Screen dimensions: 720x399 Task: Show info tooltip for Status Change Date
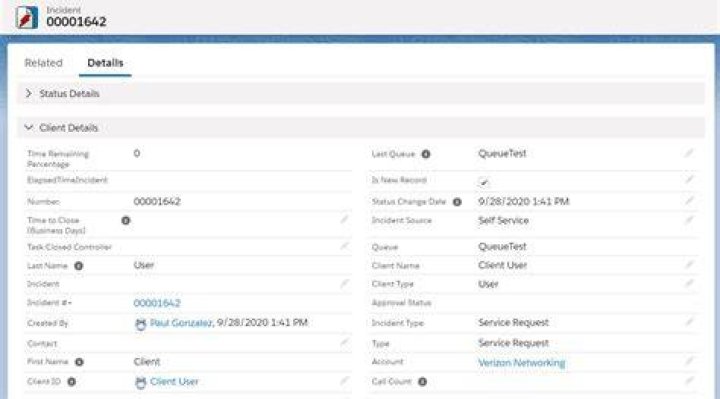pos(457,202)
